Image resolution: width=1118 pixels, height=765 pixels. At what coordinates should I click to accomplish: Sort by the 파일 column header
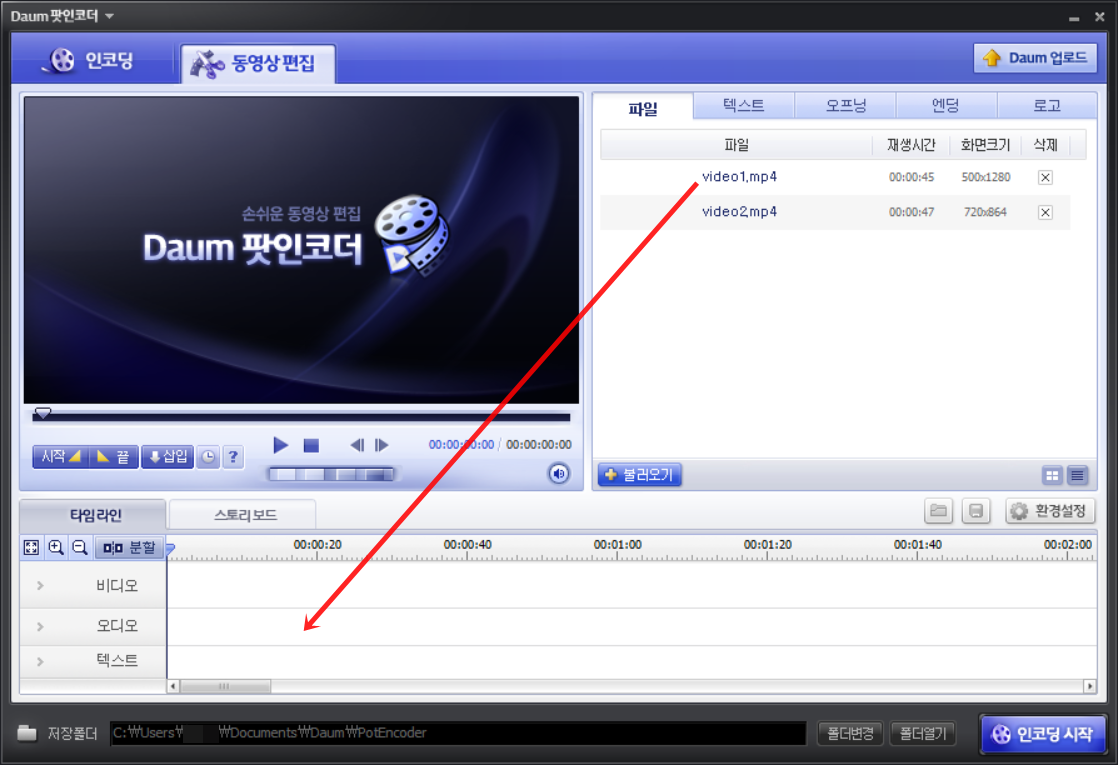coord(737,145)
